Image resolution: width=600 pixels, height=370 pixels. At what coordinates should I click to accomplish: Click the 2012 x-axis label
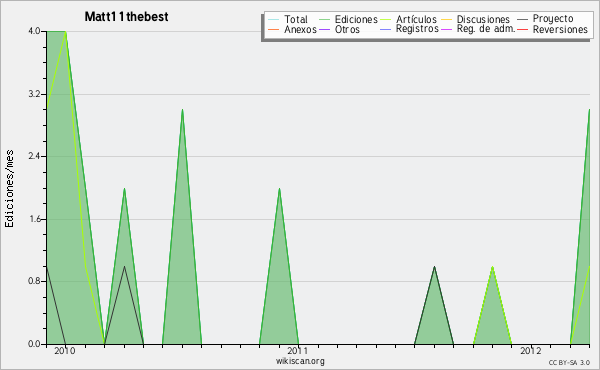pos(531,351)
